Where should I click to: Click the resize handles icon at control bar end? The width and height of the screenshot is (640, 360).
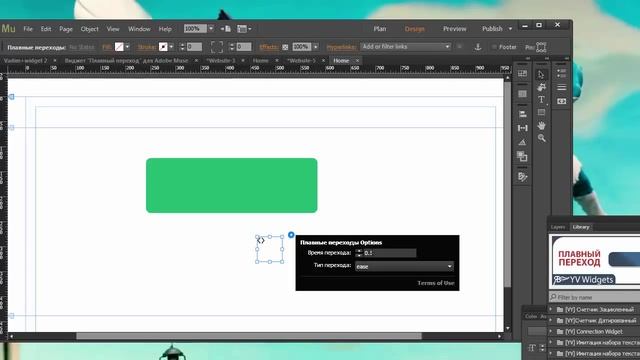pyautogui.click(x=541, y=47)
